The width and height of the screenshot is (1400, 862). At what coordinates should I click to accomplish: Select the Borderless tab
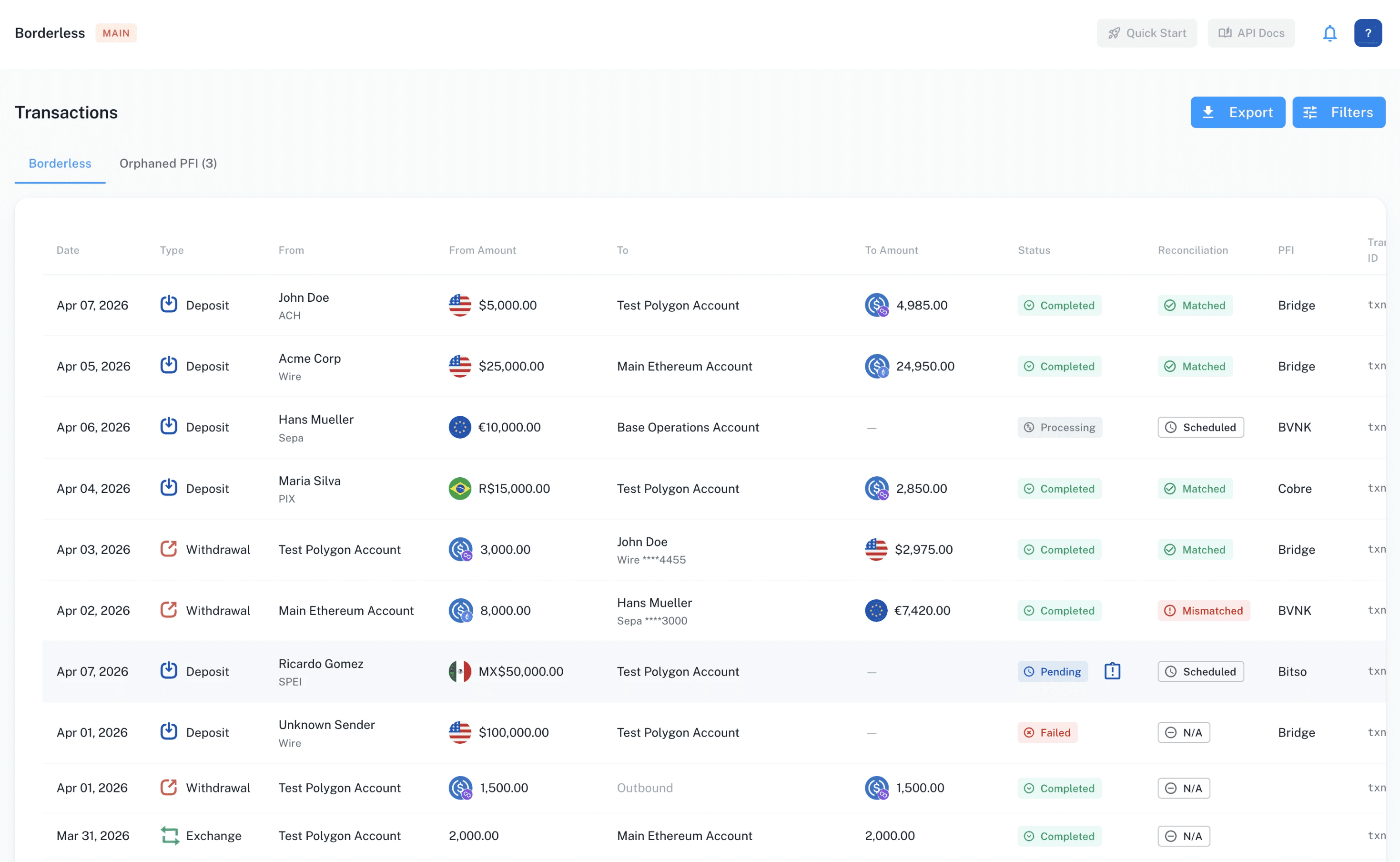point(60,164)
